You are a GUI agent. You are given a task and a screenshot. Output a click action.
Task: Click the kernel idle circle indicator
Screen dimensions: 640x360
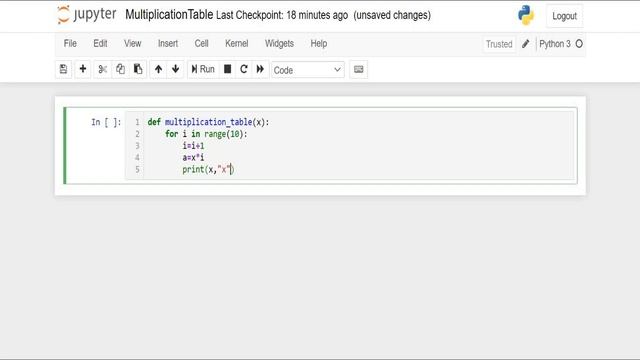pos(579,44)
